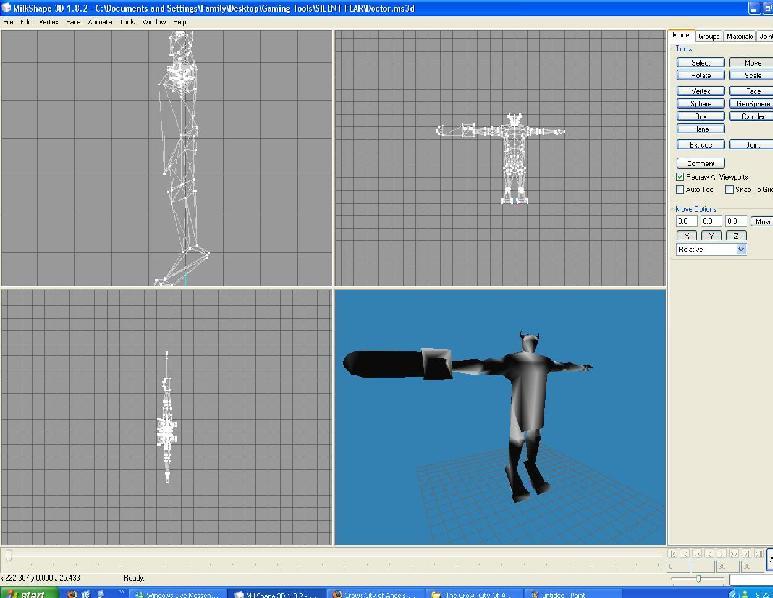The image size is (773, 598).
Task: Activate the Extrude tool
Action: tap(700, 145)
